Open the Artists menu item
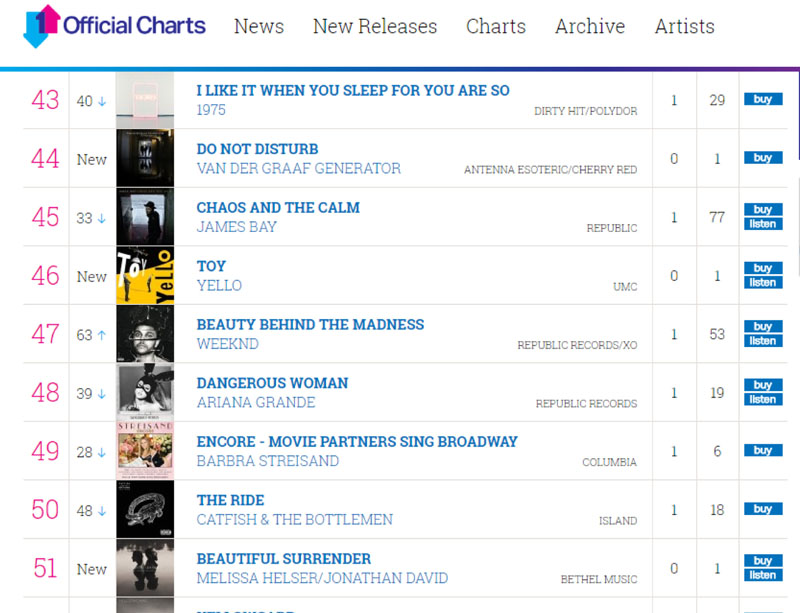The image size is (800, 613). click(x=685, y=27)
